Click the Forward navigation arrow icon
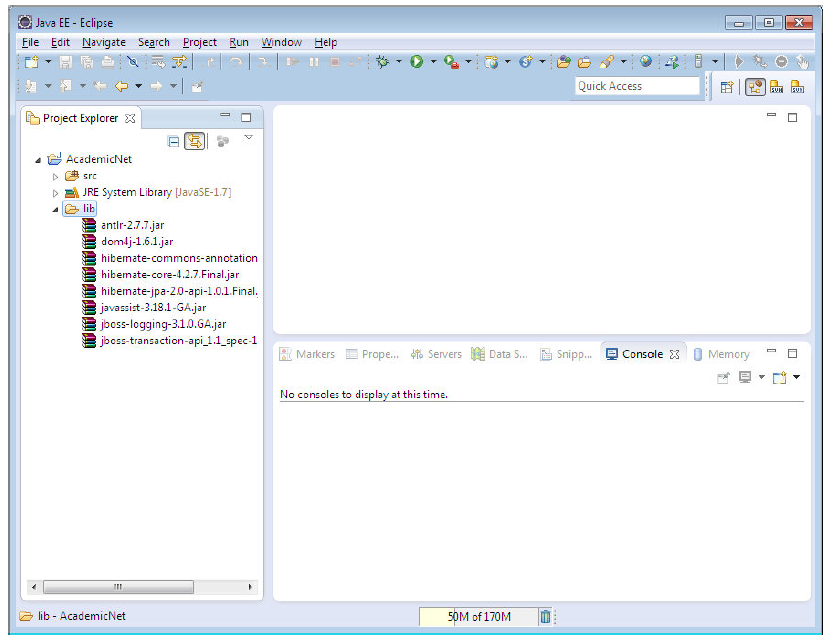This screenshot has height=639, width=833. [156, 86]
